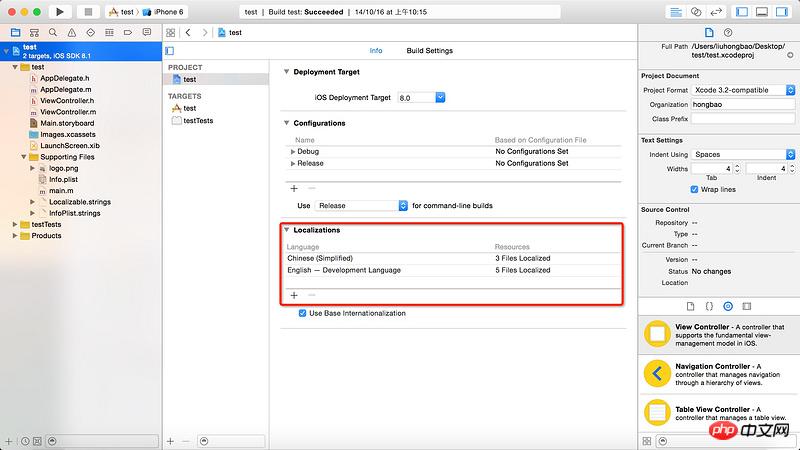Switch to the Build Settings tab
This screenshot has height=450, width=800.
(430, 51)
